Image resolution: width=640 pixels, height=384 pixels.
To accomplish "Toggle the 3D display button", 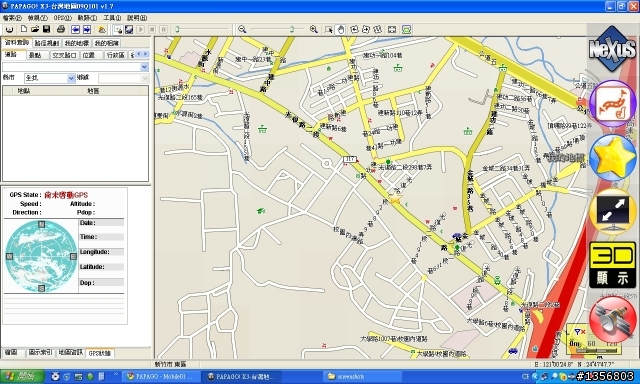I will pyautogui.click(x=613, y=265).
